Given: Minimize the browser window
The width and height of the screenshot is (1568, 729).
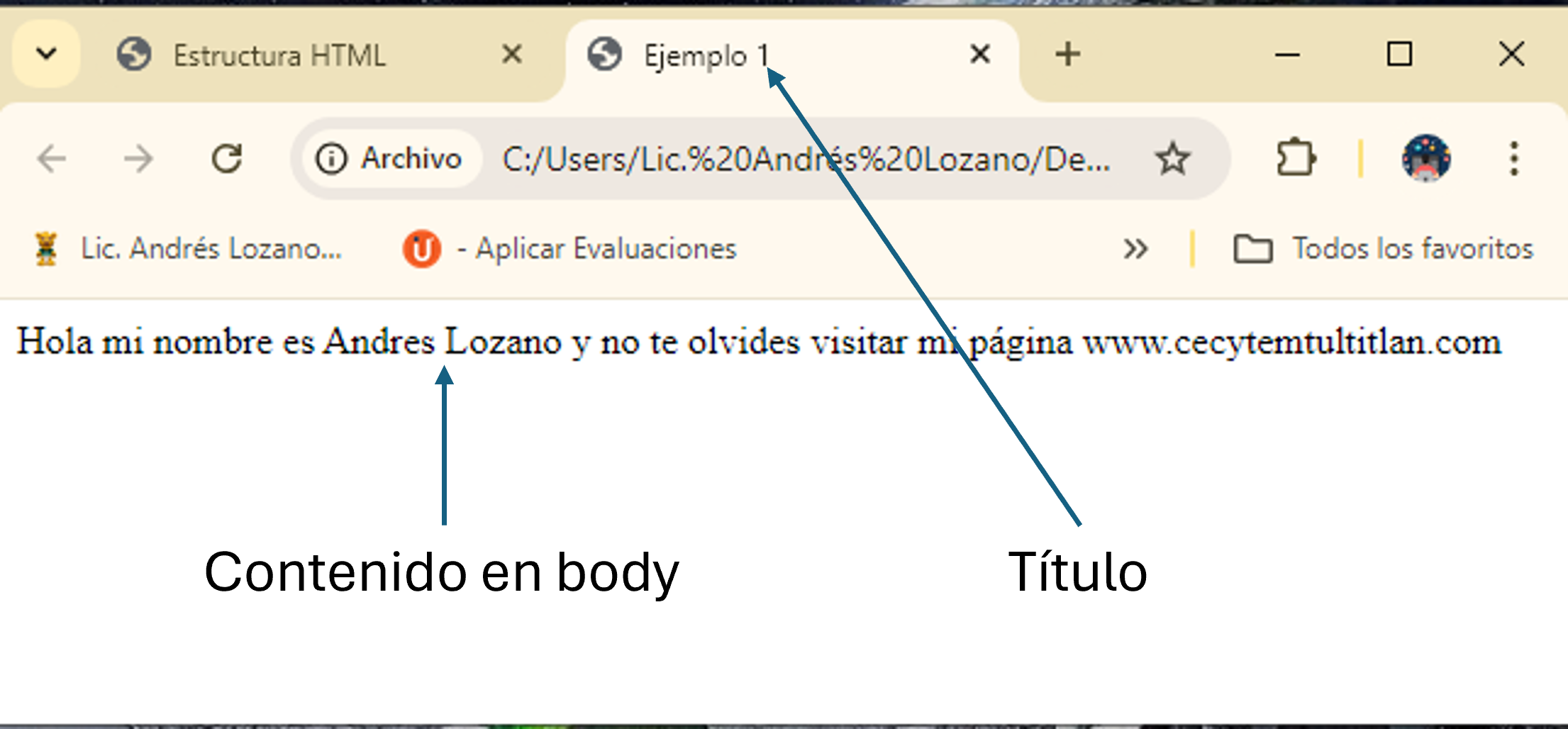Looking at the screenshot, I should (x=1287, y=54).
